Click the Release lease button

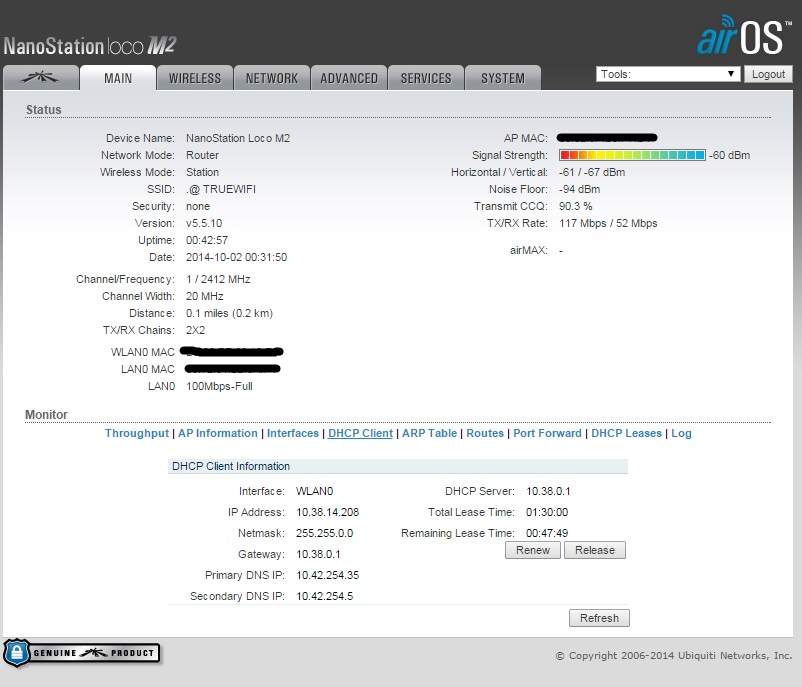click(595, 550)
